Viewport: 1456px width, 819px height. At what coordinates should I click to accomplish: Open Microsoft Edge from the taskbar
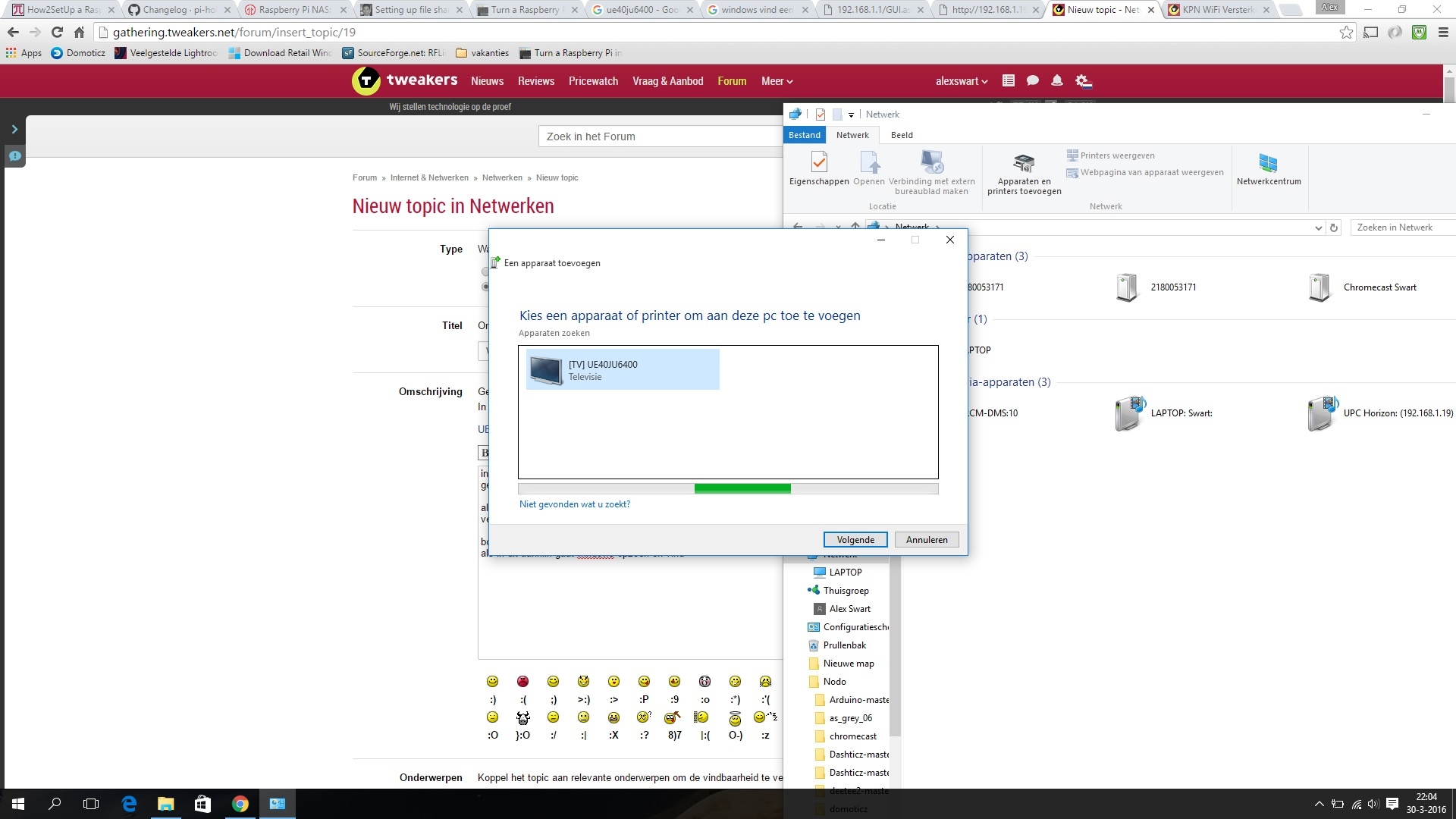click(x=129, y=804)
